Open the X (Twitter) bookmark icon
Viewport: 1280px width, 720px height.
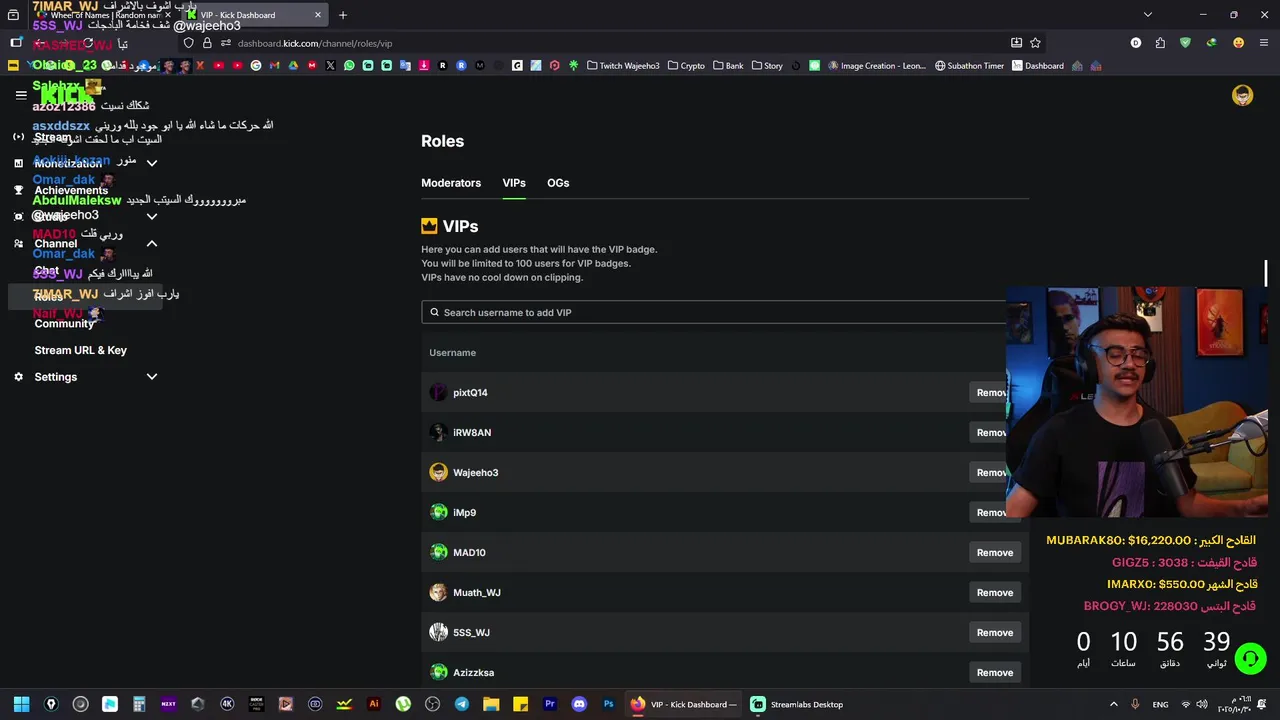pos(330,66)
